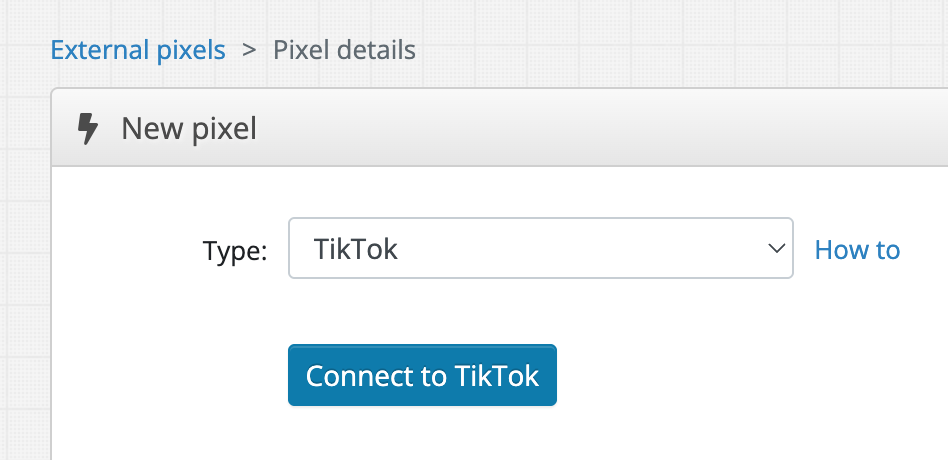Viewport: 948px width, 460px height.
Task: Click the Pixel details breadcrumb item
Action: (344, 49)
